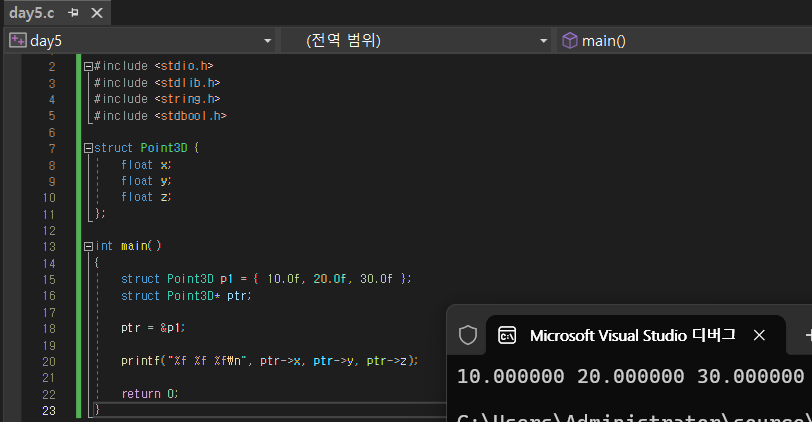The image size is (812, 422).
Task: Click the float y; declaration
Action: (x=146, y=181)
